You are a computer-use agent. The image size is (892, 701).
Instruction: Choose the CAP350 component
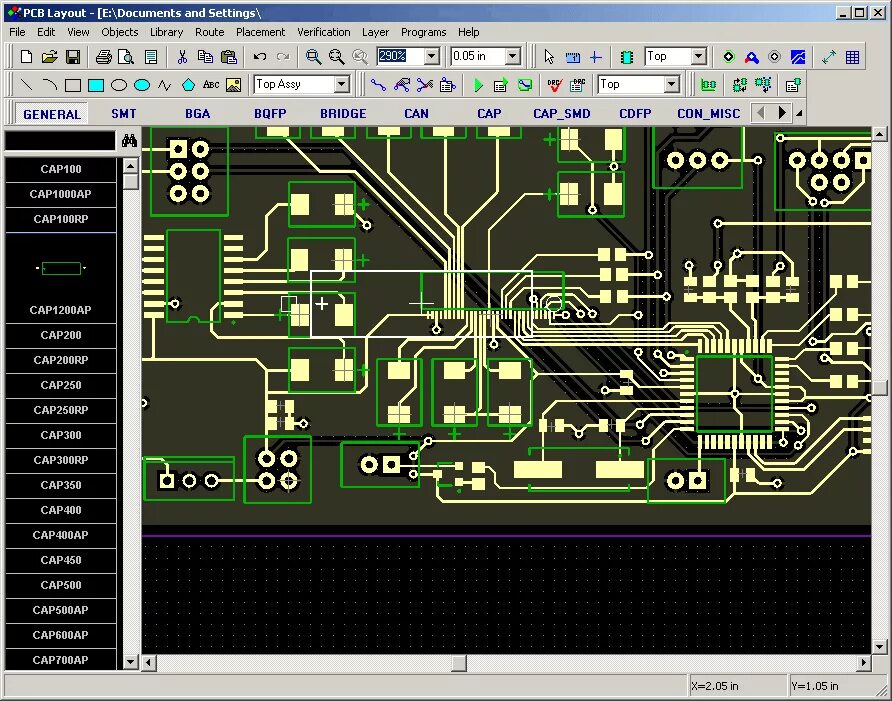(x=61, y=485)
